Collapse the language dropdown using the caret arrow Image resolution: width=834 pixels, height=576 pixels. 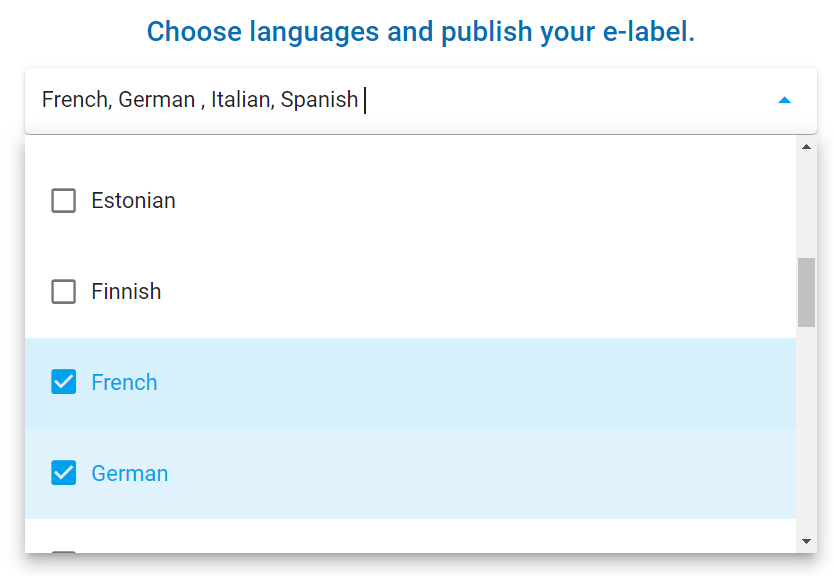(x=784, y=100)
